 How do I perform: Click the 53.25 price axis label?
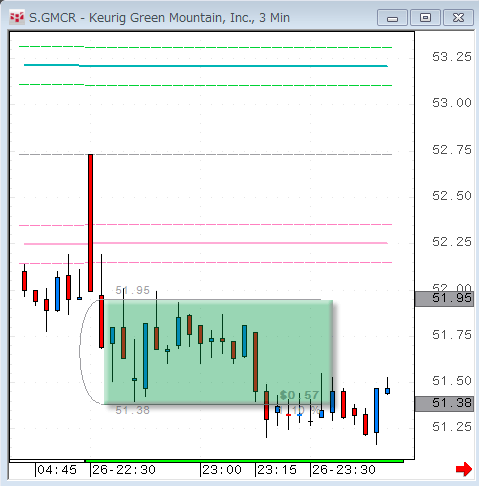452,57
